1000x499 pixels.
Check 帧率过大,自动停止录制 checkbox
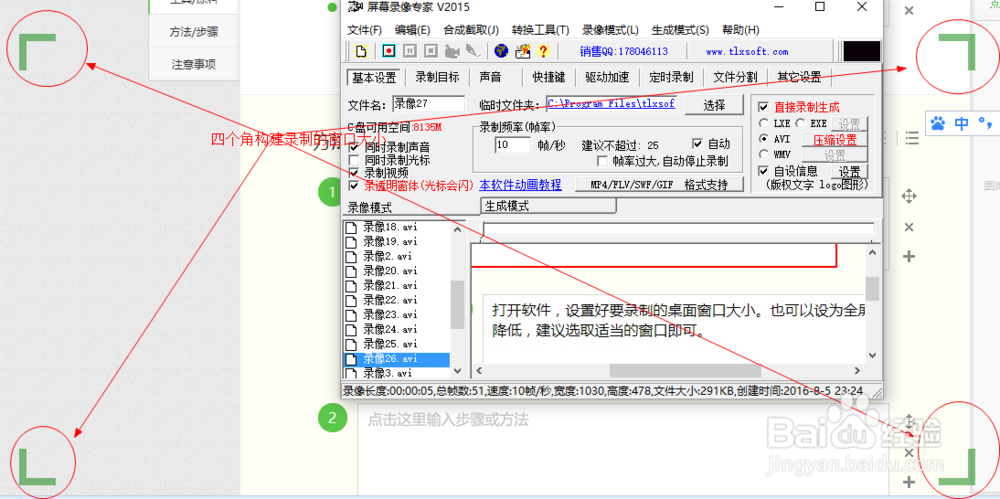pos(601,161)
